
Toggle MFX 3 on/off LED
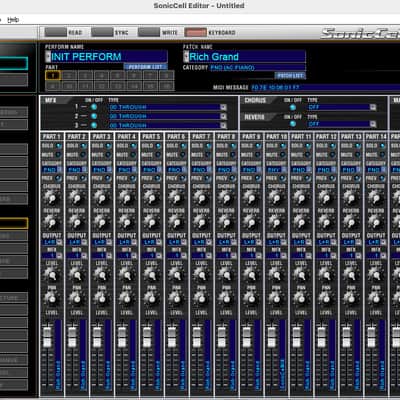pos(94,125)
